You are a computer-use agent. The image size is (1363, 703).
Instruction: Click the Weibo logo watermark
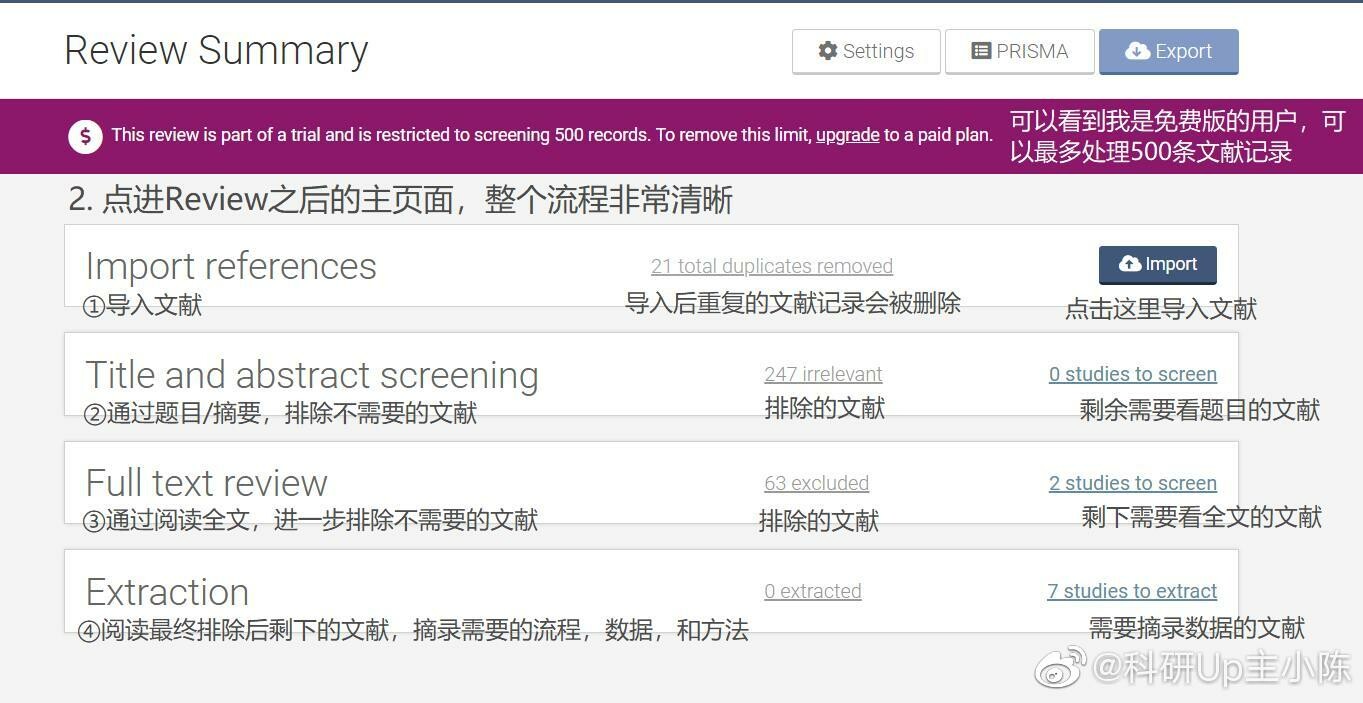click(x=1060, y=667)
